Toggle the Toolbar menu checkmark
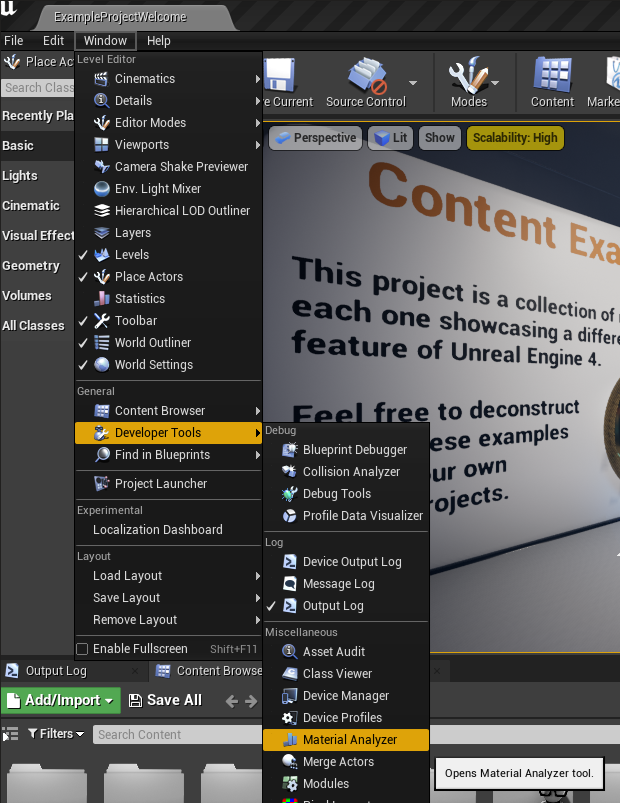The height and width of the screenshot is (803, 620). (x=83, y=321)
